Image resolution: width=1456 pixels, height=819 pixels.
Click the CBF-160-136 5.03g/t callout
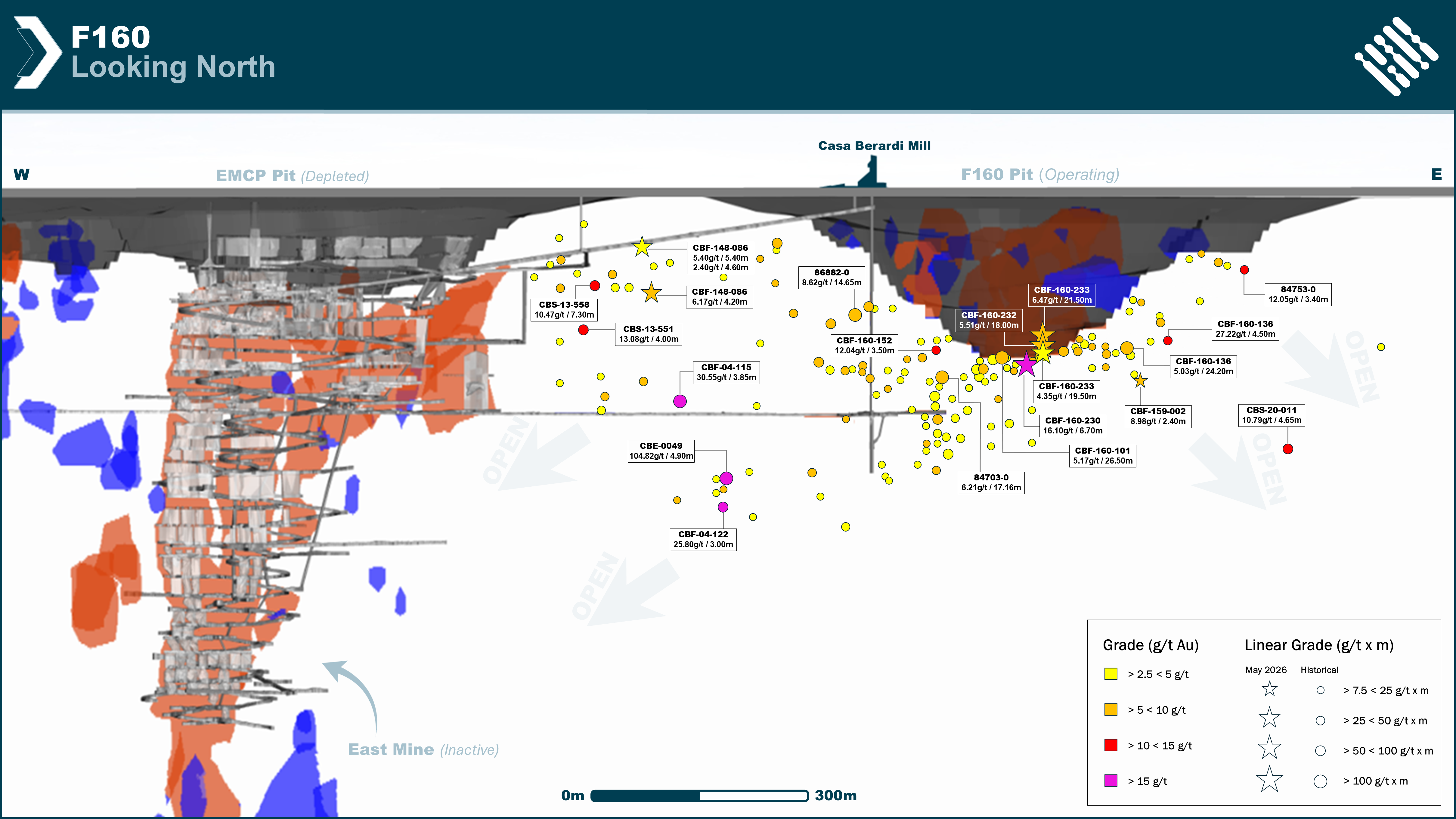tap(1203, 366)
